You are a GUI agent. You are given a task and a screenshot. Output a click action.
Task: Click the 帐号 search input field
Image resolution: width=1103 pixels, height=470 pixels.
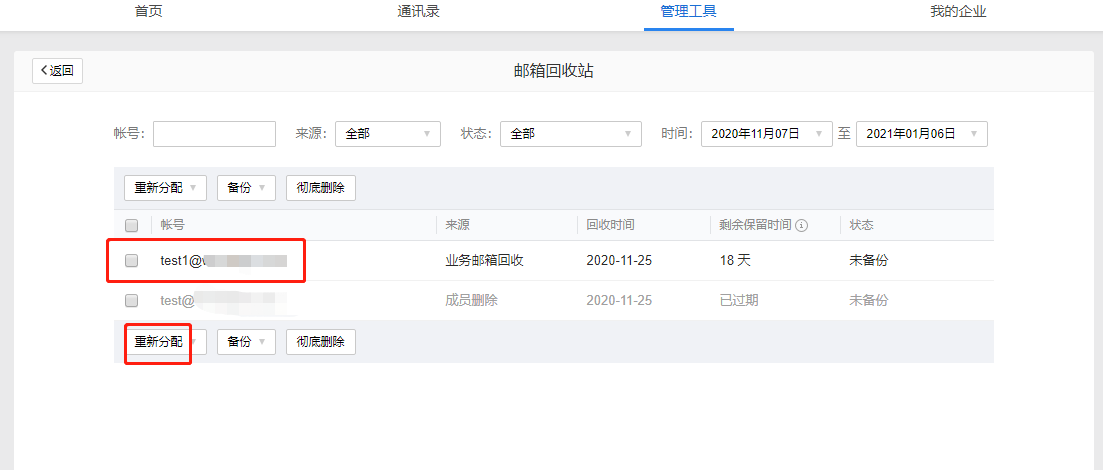pos(214,134)
